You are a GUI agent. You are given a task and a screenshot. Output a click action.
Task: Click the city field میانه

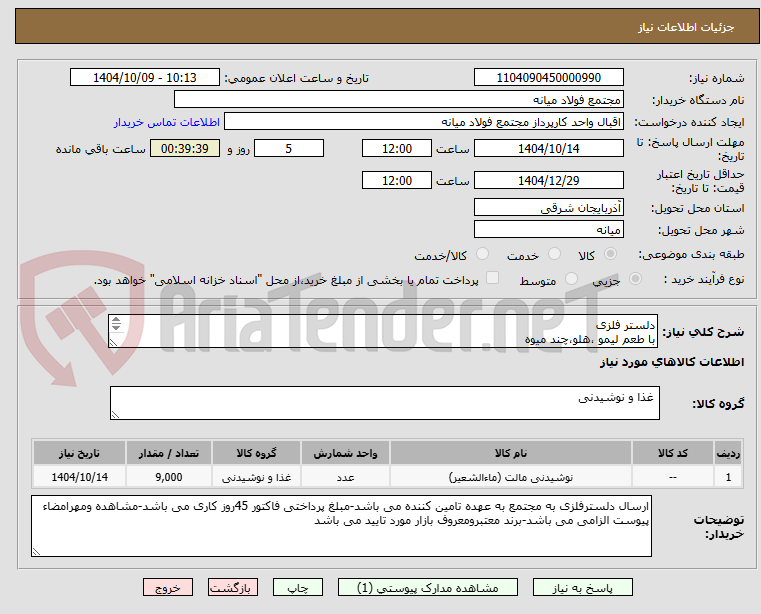[x=548, y=230]
